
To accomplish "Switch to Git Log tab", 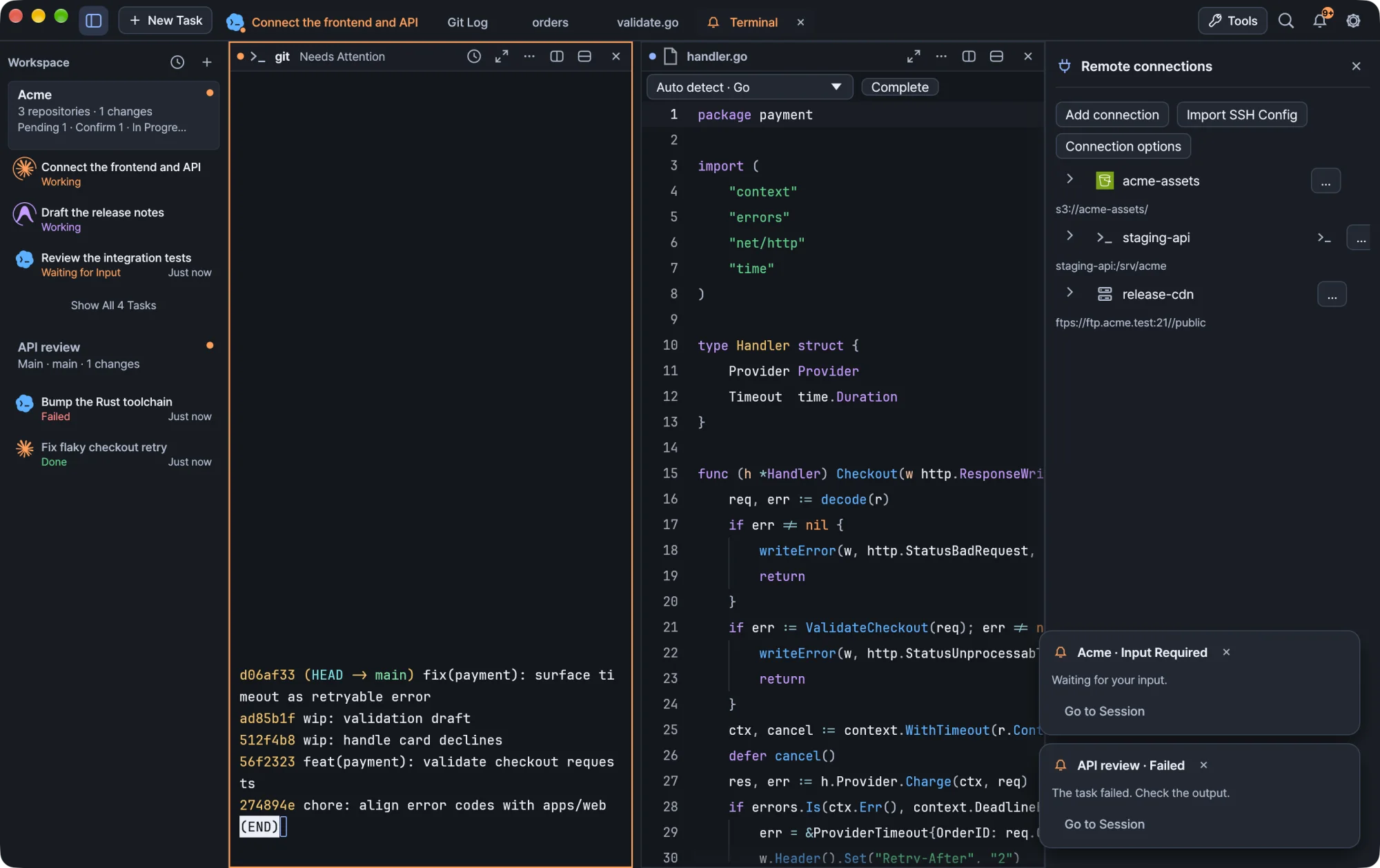I will click(467, 22).
